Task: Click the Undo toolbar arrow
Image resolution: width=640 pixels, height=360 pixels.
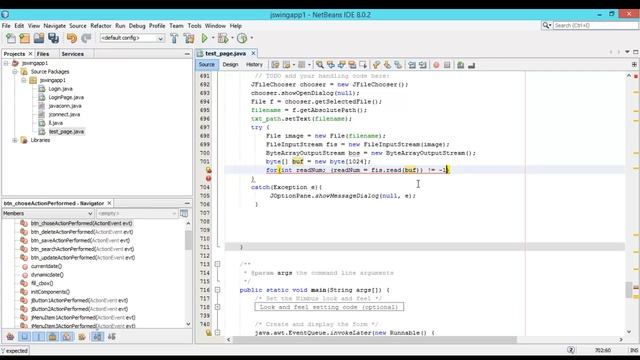Action: (x=72, y=38)
